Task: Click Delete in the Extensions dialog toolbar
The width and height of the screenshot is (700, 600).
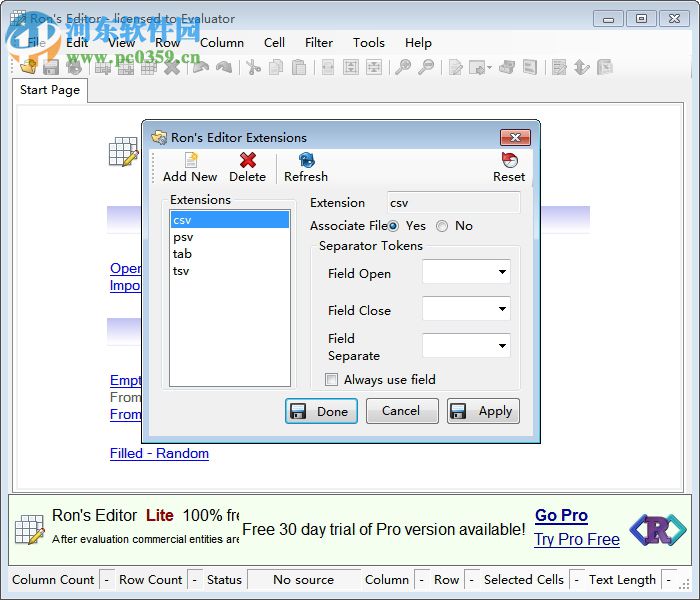Action: [247, 167]
